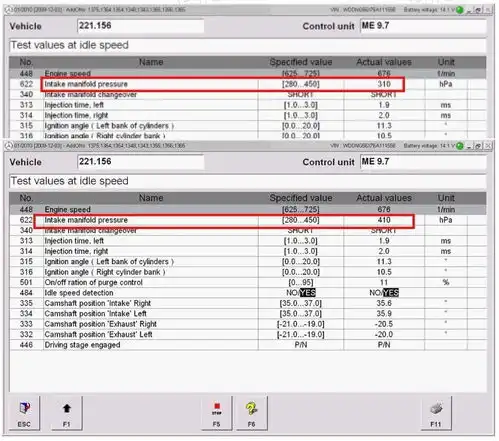The height and width of the screenshot is (441, 499).
Task: Click green battery status indicator in lower window
Action: click(x=460, y=146)
